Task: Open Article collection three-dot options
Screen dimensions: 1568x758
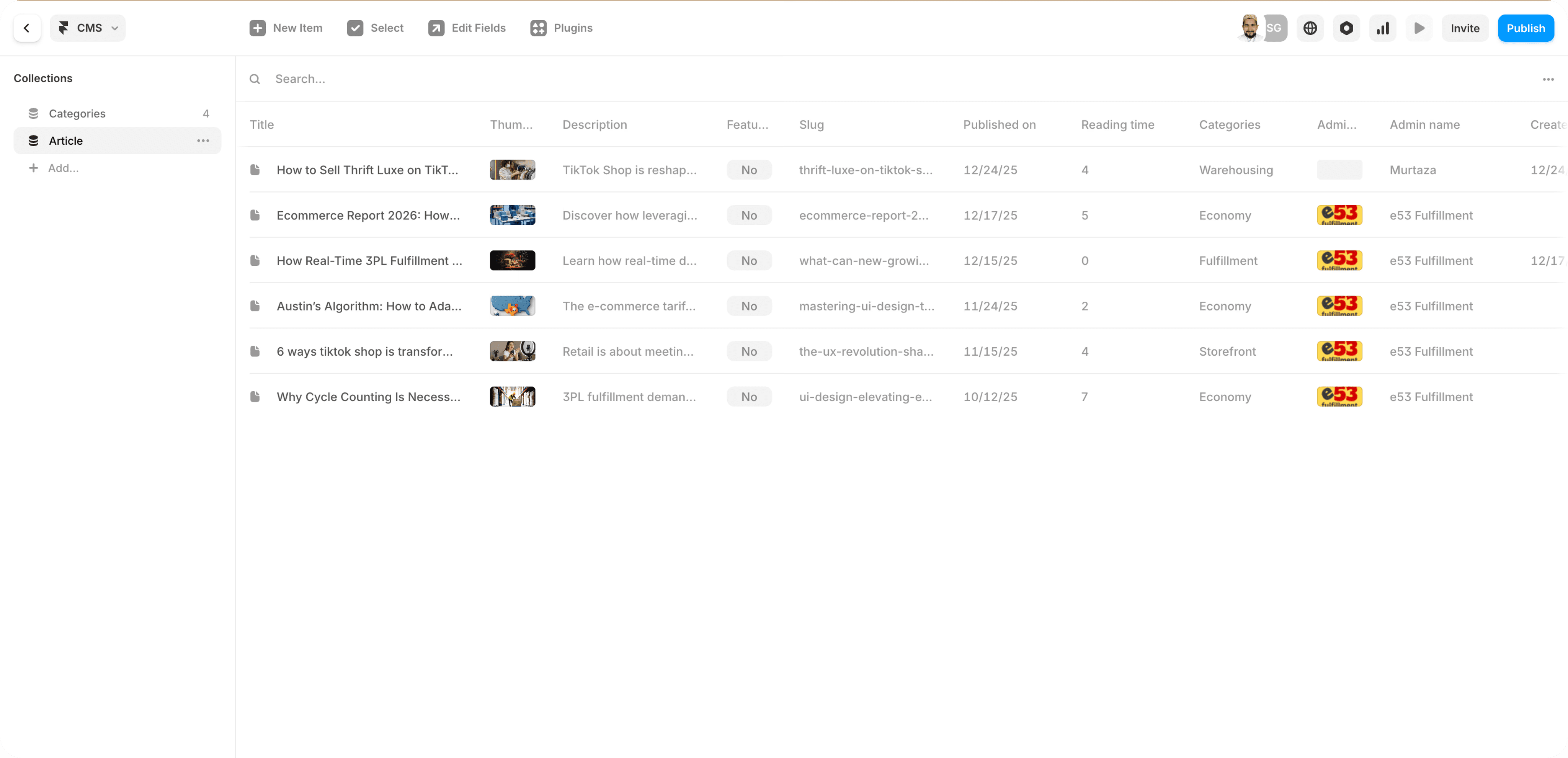Action: tap(203, 140)
